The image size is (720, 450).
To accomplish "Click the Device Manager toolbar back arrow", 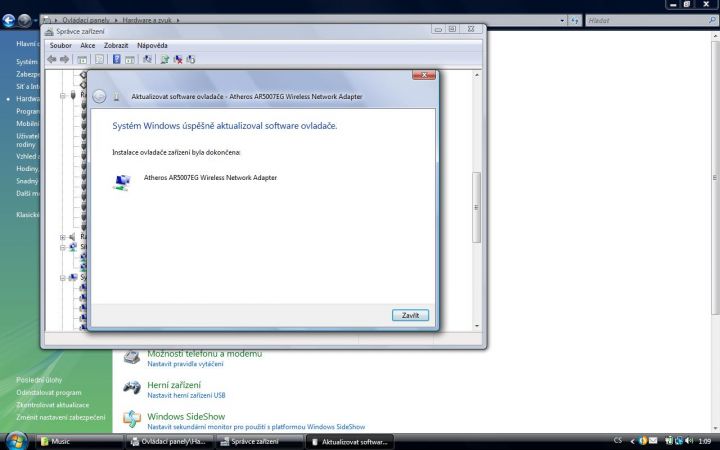I will (x=52, y=59).
